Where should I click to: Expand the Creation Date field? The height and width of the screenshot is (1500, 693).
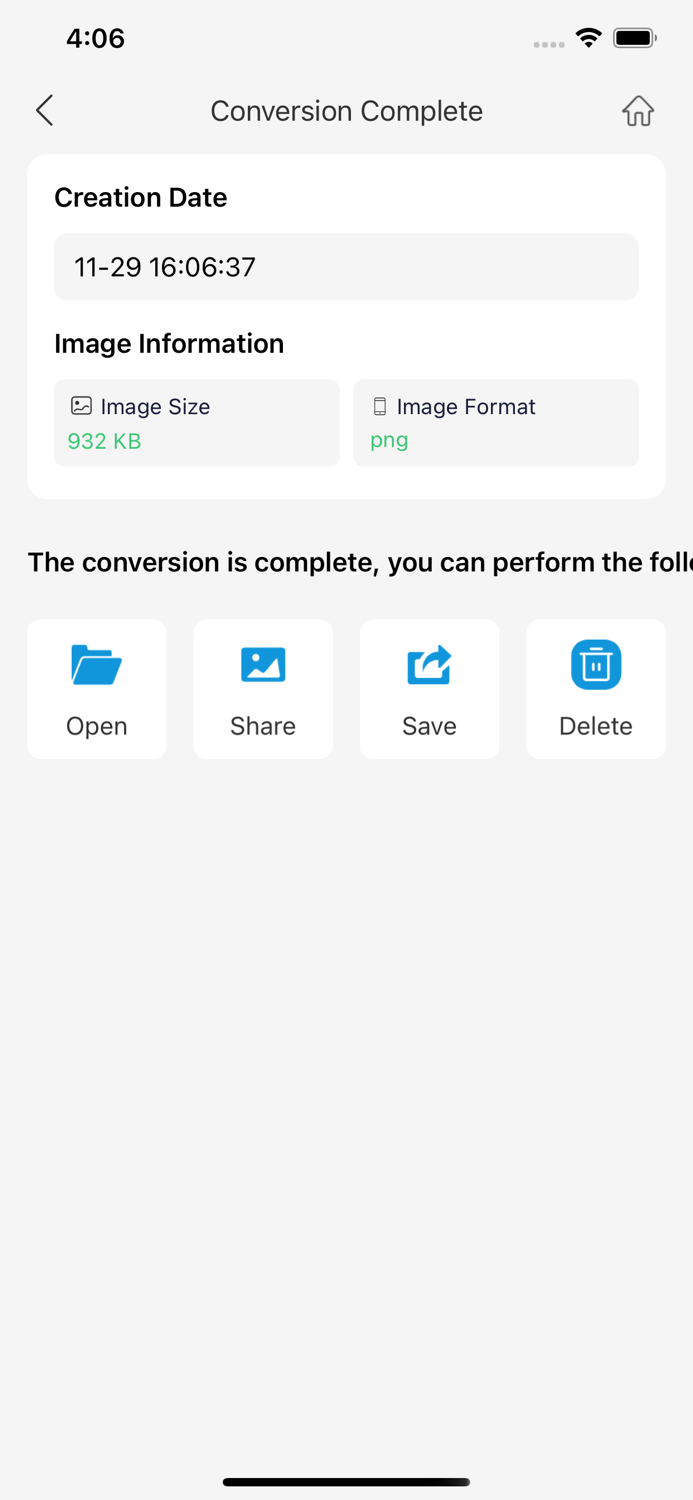click(346, 267)
